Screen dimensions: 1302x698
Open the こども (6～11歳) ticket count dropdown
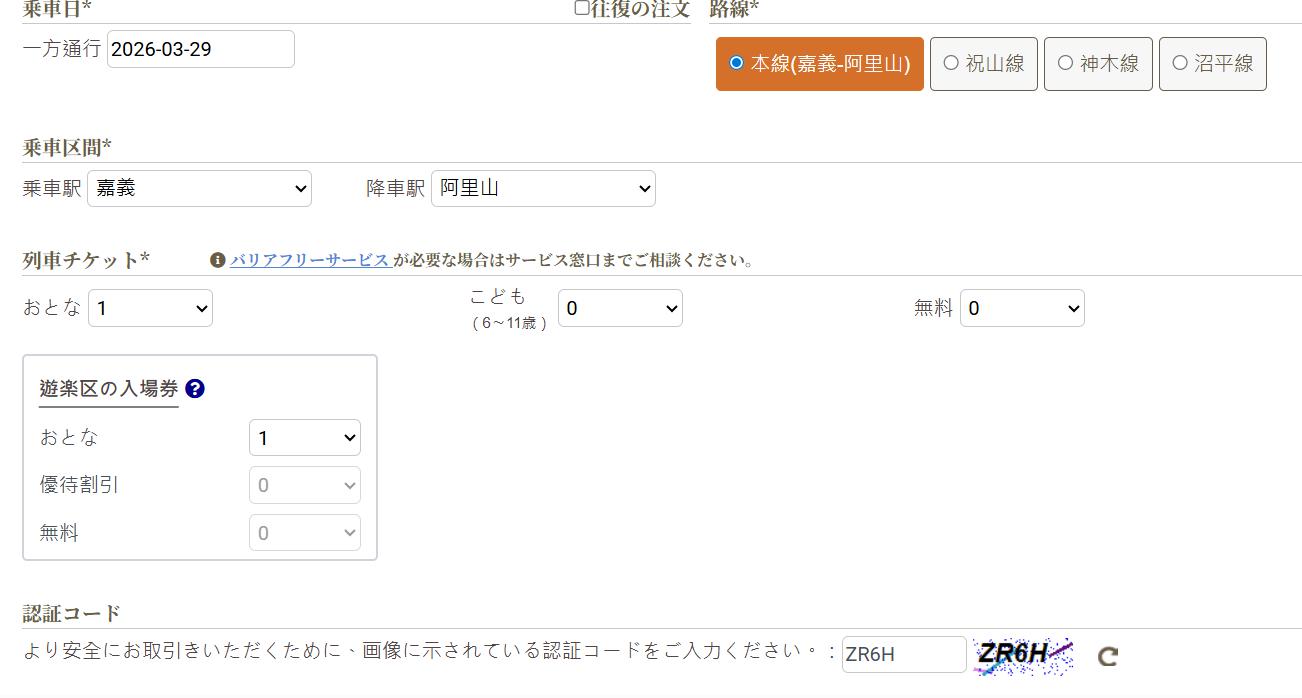(620, 308)
